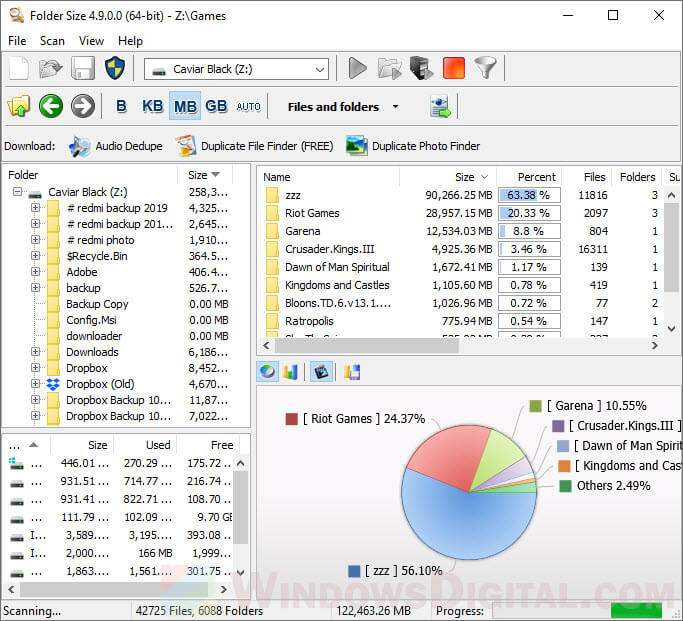This screenshot has height=621, width=683.
Task: Click the file list horizontal scrollbar thumb
Action: (x=366, y=346)
